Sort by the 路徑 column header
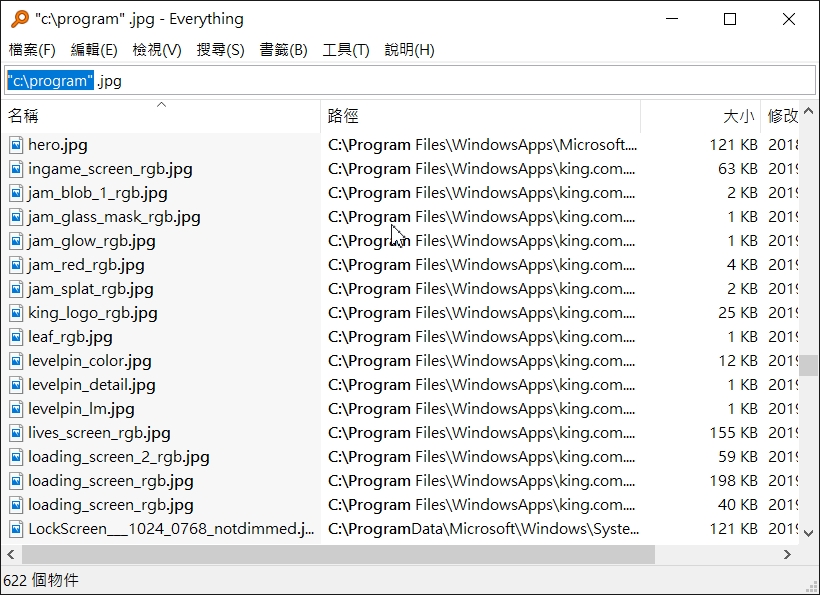Image resolution: width=820 pixels, height=595 pixels. [481, 116]
